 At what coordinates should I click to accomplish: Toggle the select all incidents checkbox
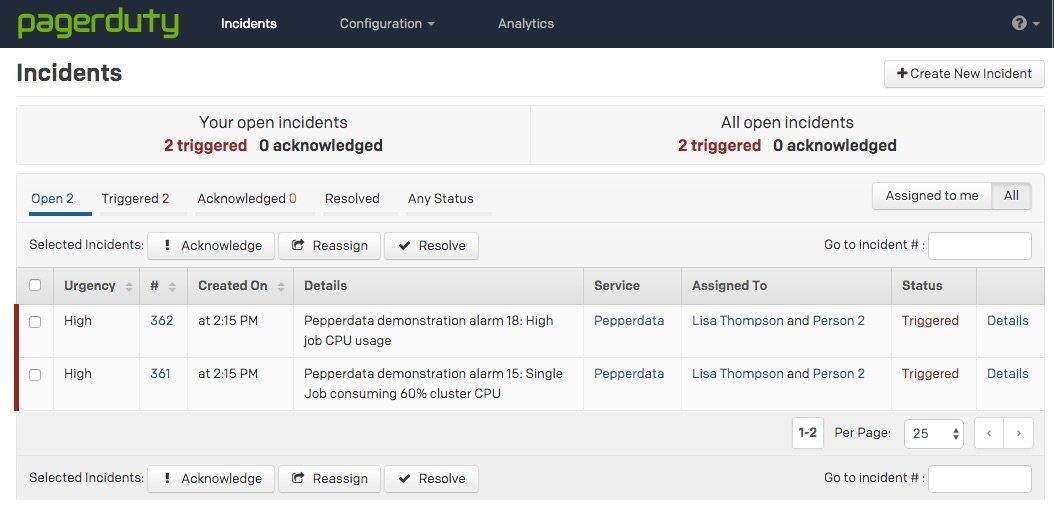click(x=35, y=286)
